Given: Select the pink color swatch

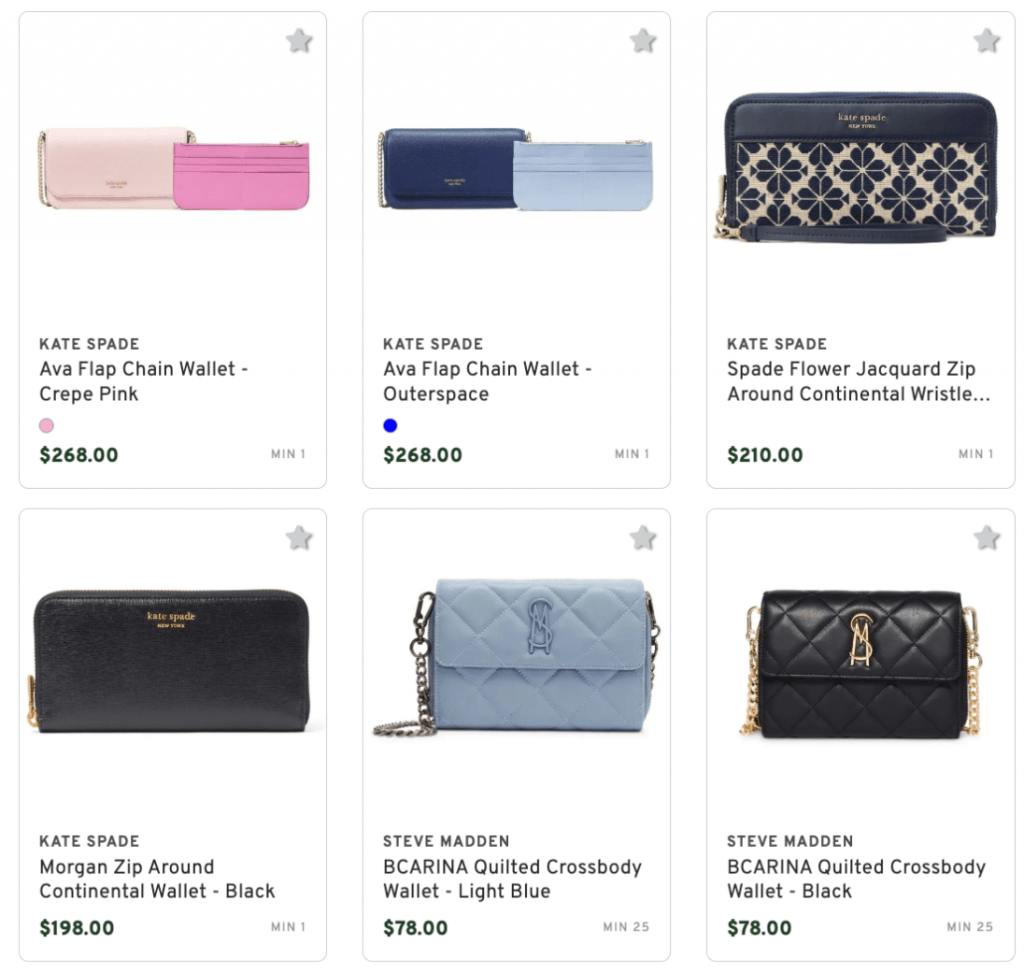Looking at the screenshot, I should 46,425.
